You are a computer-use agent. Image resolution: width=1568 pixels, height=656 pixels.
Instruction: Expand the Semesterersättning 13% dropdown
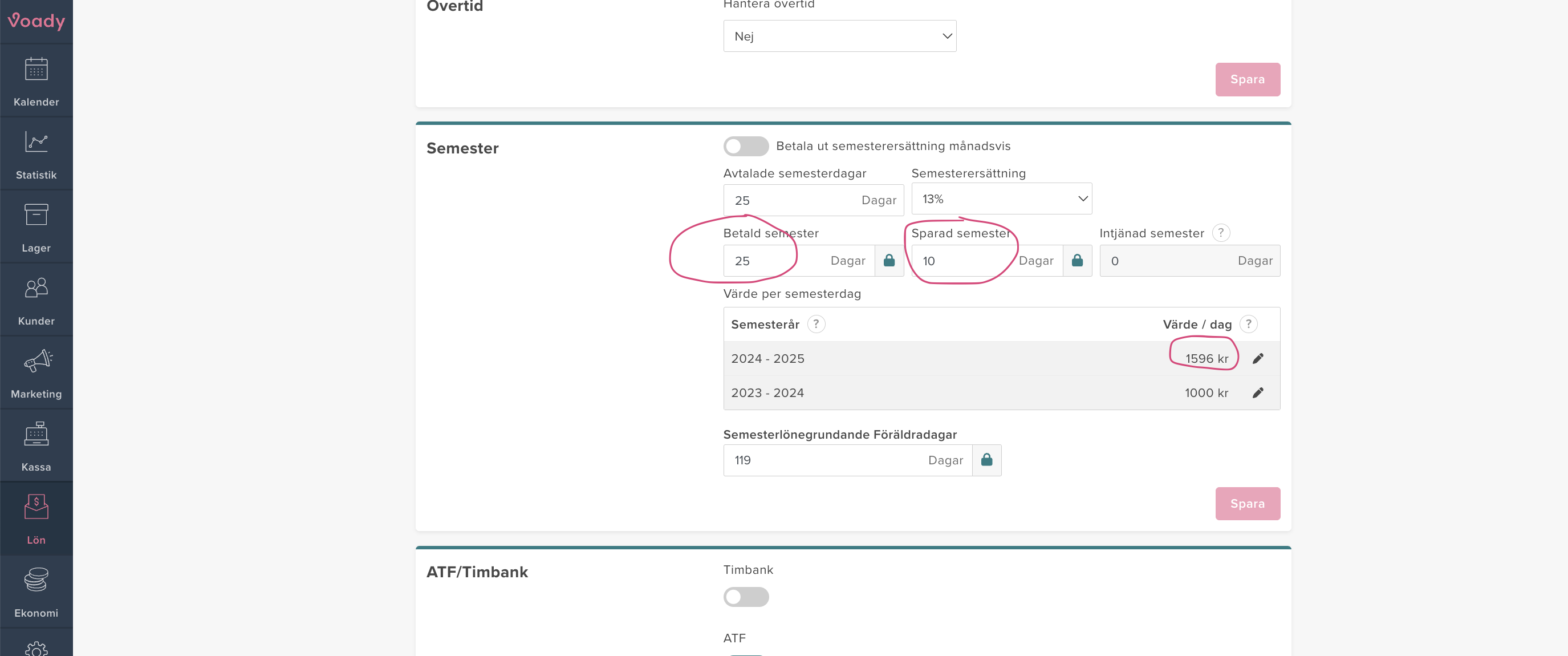click(x=1001, y=199)
